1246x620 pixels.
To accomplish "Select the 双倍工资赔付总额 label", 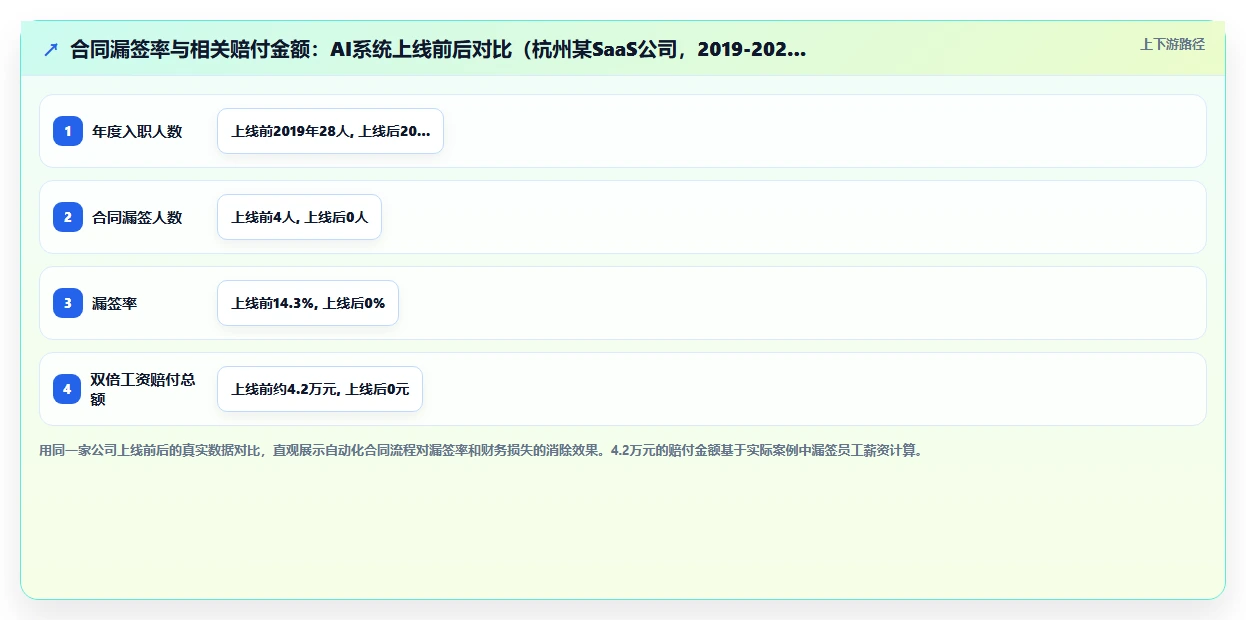I will coord(143,389).
